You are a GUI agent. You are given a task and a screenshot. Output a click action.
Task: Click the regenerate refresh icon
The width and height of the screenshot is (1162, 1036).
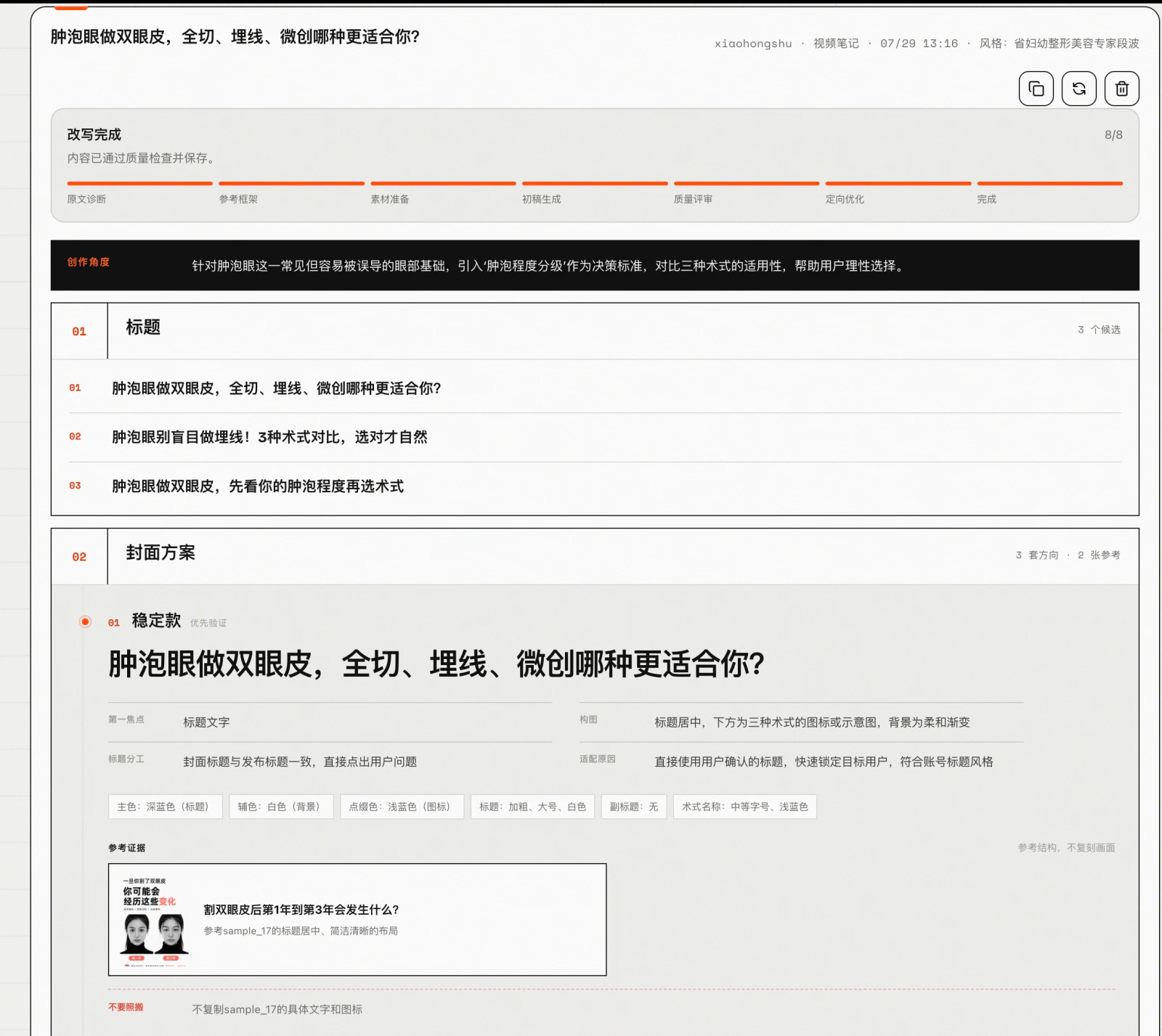(1078, 89)
